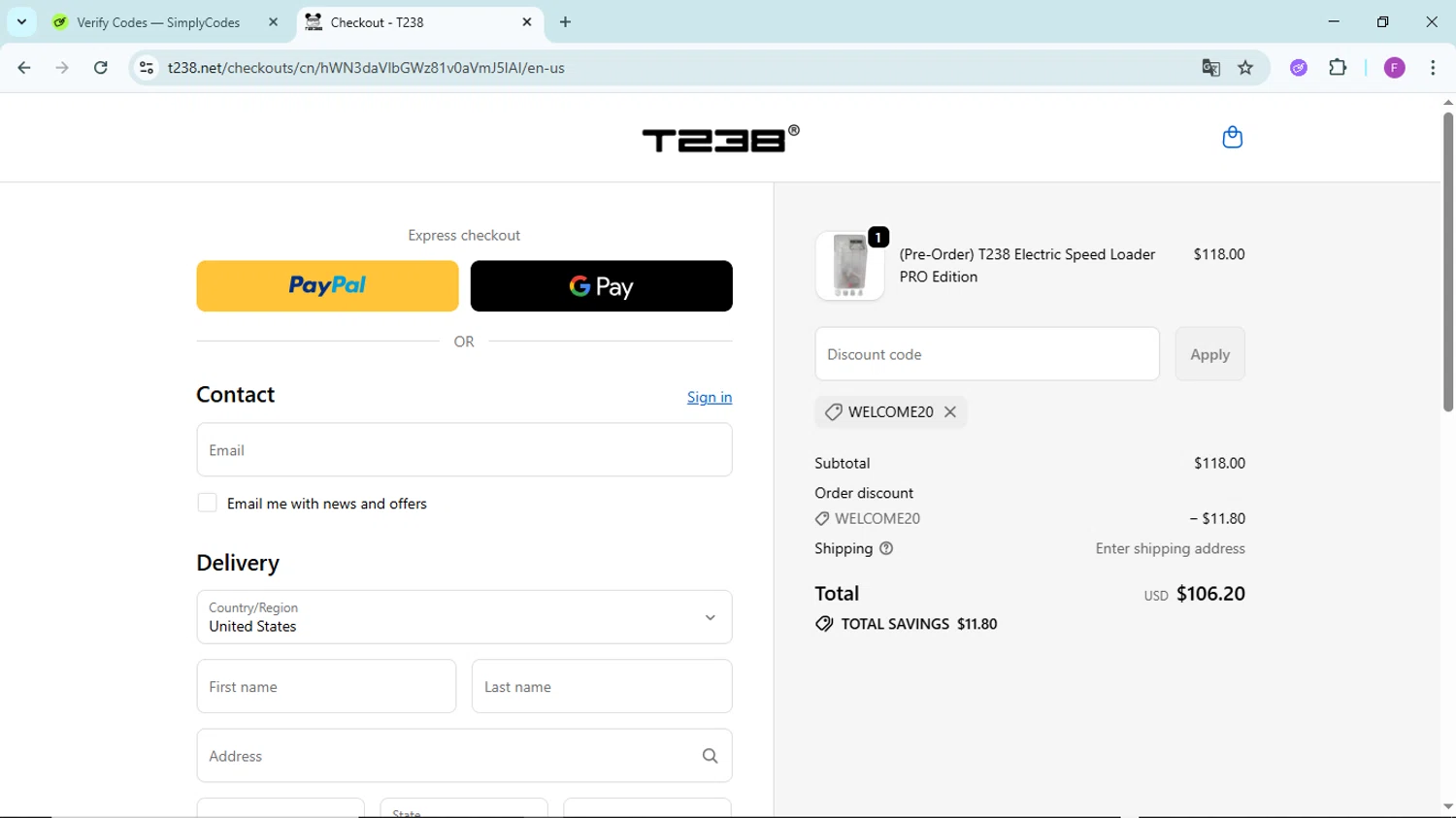Click the "Delivery" heading
Image resolution: width=1456 pixels, height=818 pixels.
click(238, 564)
